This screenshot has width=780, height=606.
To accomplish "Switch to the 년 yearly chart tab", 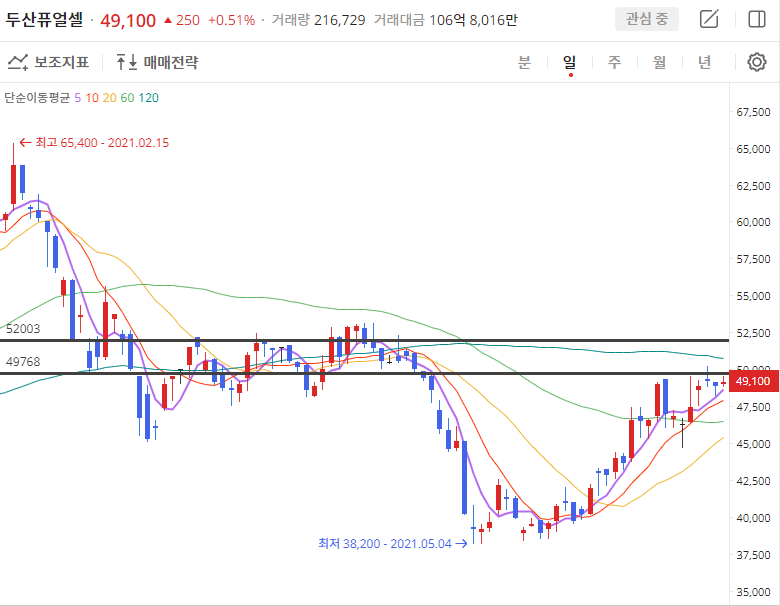I will click(704, 62).
